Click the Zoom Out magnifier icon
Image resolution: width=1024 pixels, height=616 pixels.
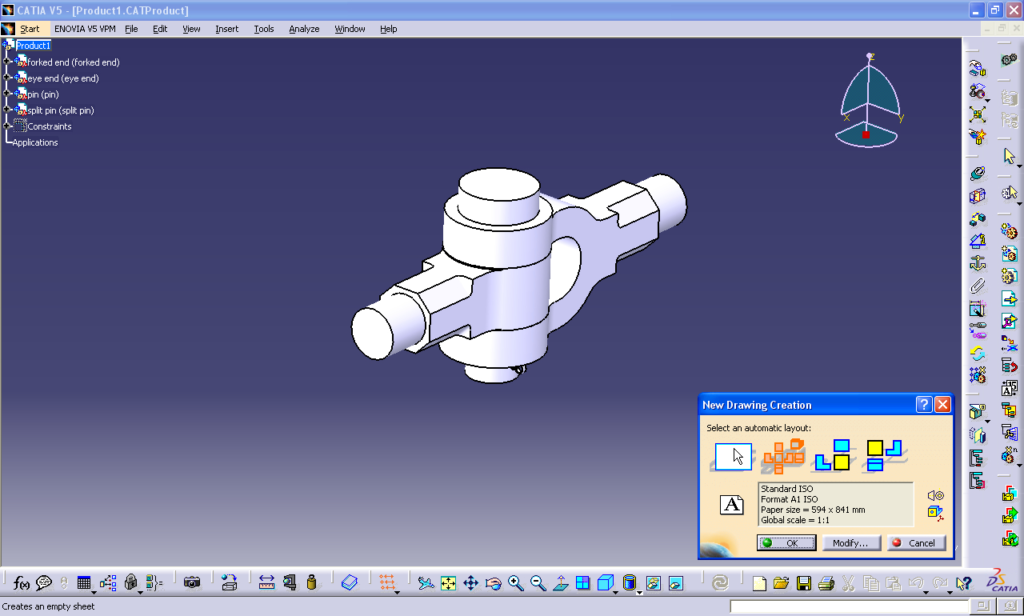coord(538,583)
